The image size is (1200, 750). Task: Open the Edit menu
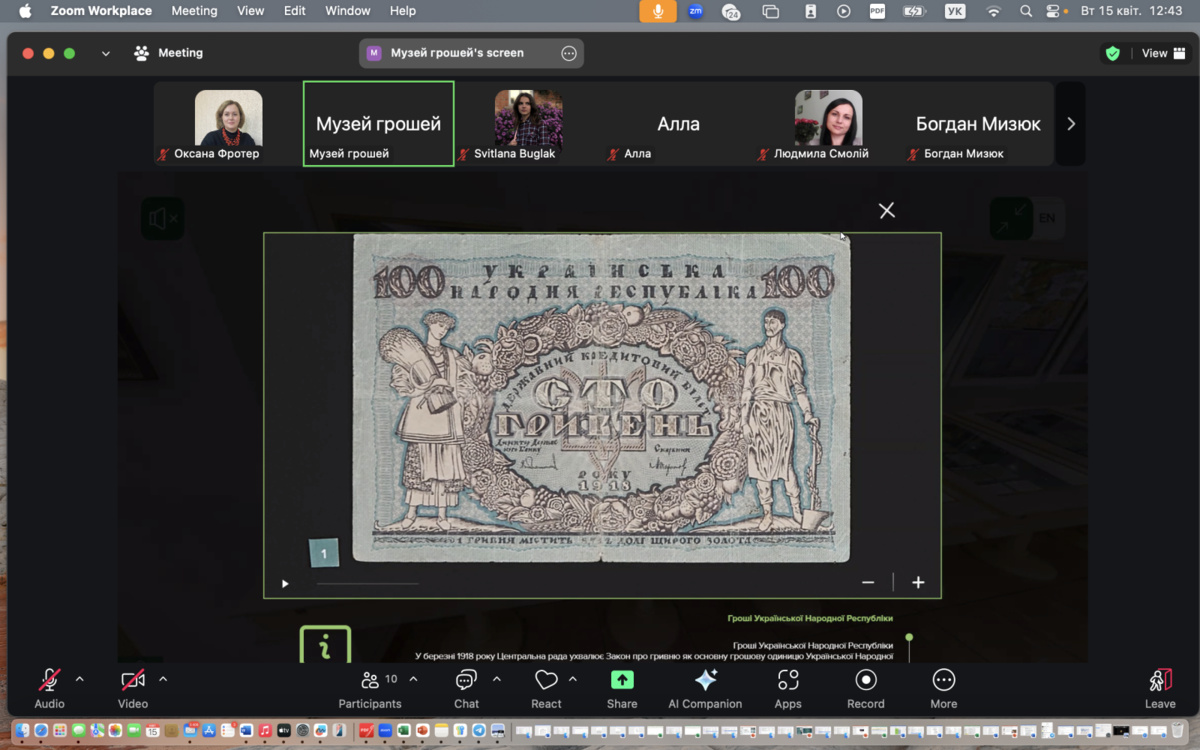coord(295,11)
